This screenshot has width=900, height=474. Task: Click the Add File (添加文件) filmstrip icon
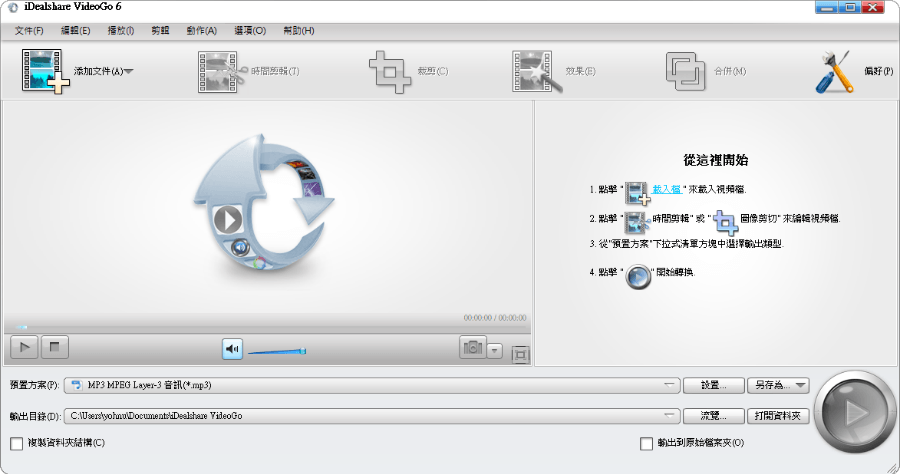(x=45, y=71)
